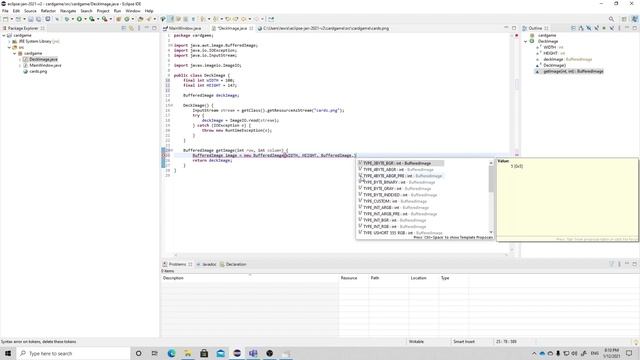Click the New Java Class icon
This screenshot has height=360, width=640.
coord(127,19)
